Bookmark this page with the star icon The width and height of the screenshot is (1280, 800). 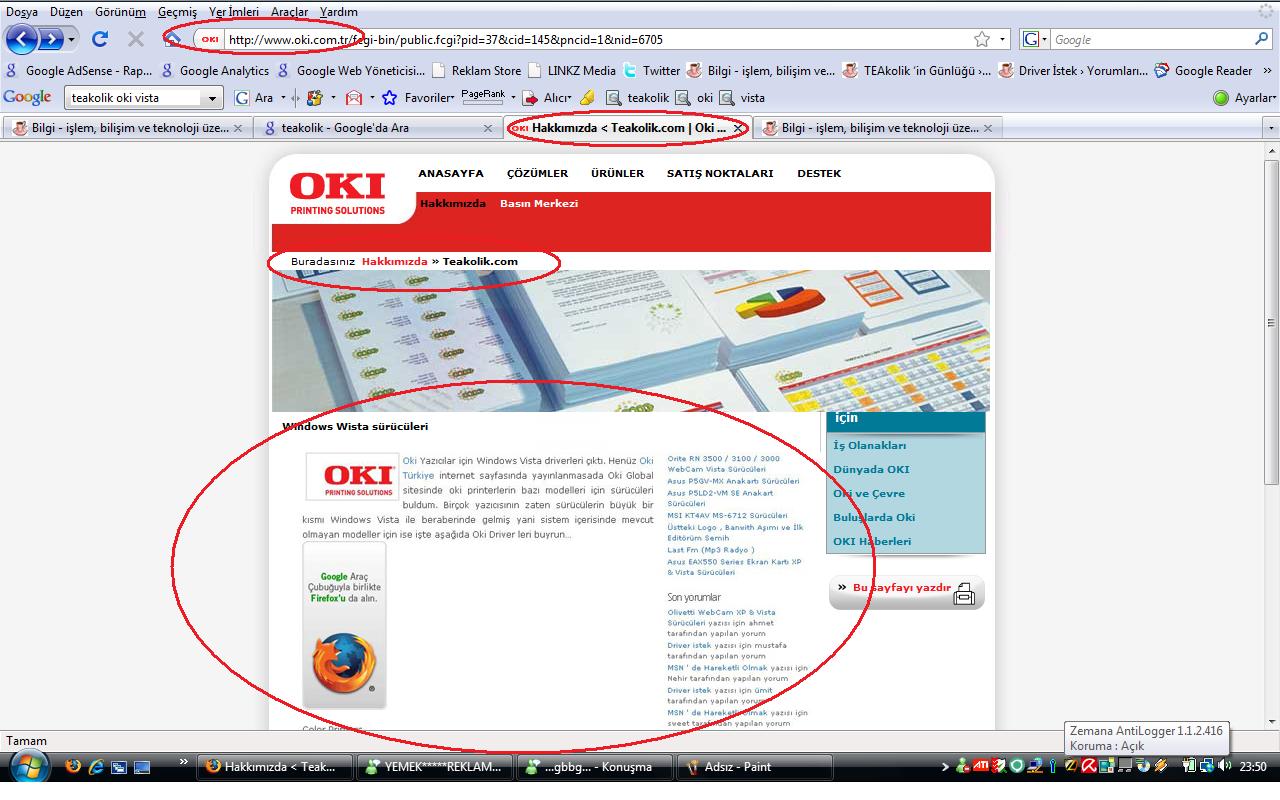coord(982,39)
